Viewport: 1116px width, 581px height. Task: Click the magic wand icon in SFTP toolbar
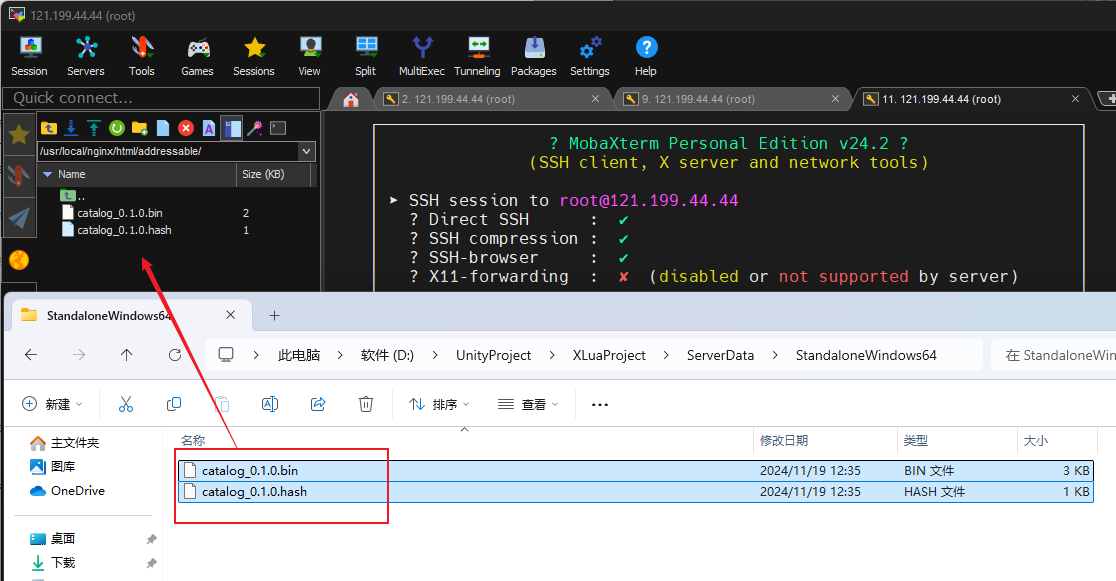255,128
